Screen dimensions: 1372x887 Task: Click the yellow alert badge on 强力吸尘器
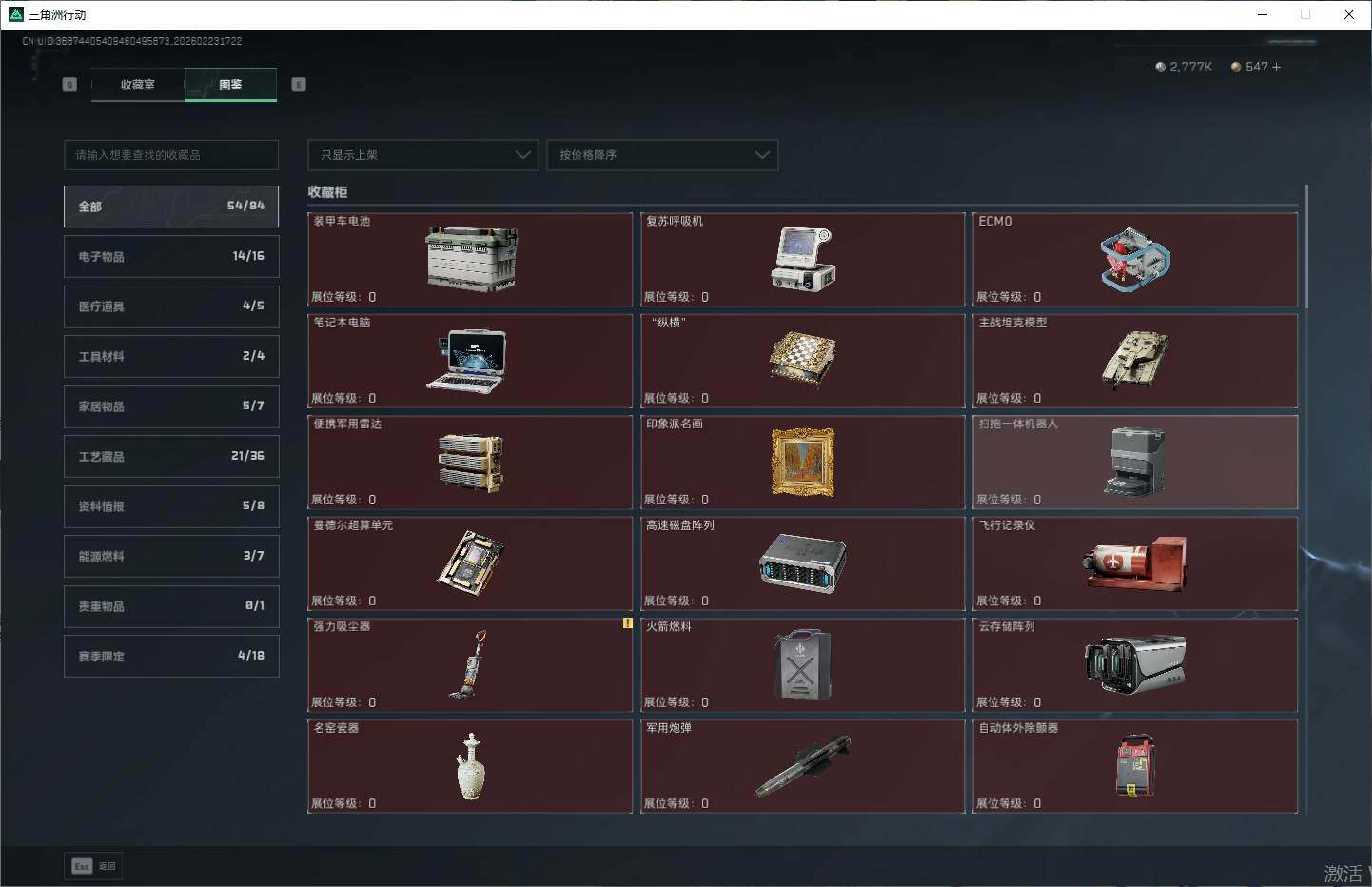[627, 623]
